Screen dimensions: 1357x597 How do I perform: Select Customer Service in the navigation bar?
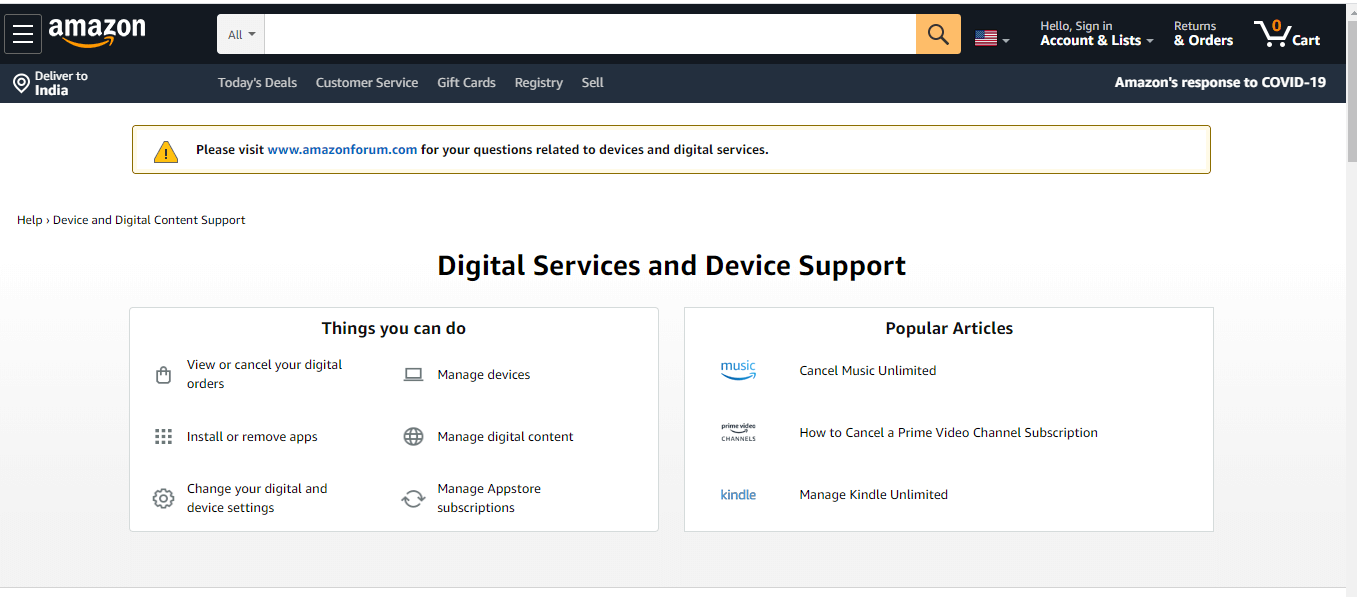coord(367,82)
